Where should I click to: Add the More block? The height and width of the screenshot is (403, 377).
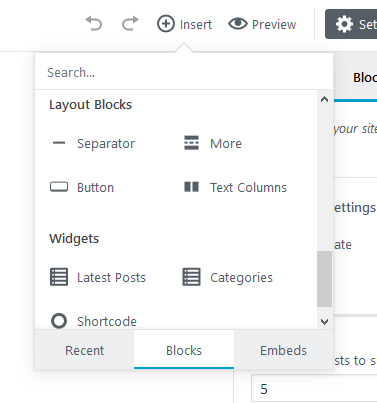pyautogui.click(x=213, y=143)
